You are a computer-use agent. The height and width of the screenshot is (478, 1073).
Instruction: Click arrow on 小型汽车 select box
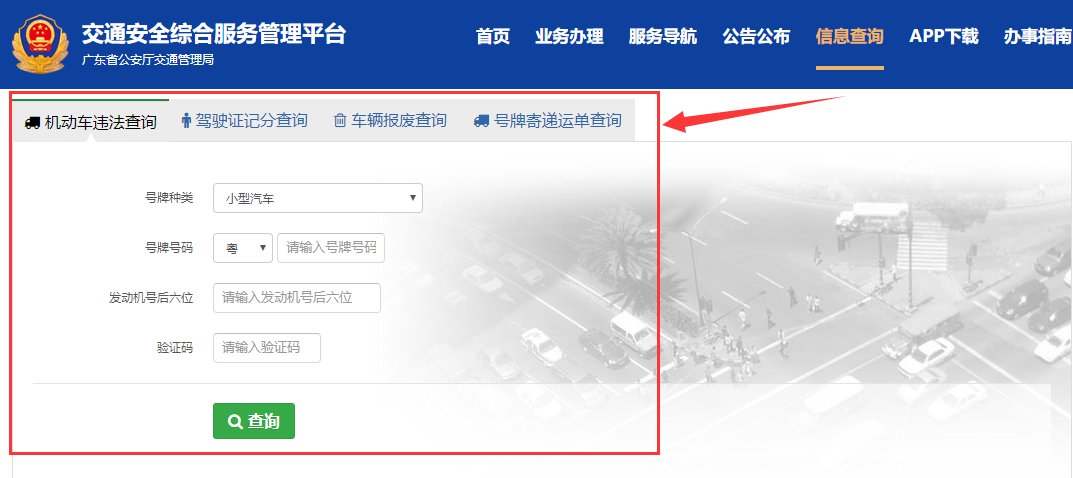pos(412,198)
